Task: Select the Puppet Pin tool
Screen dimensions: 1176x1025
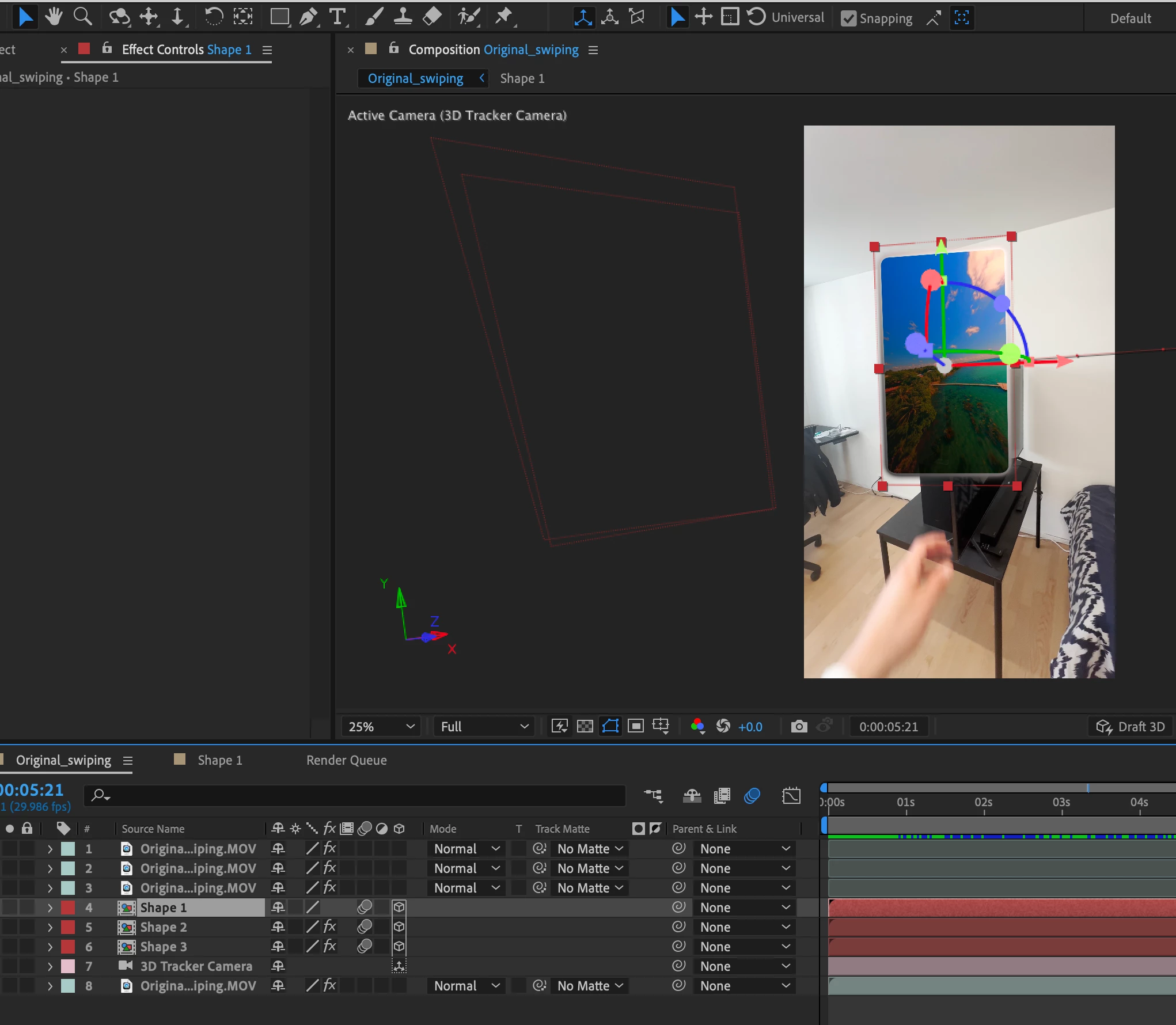Action: pyautogui.click(x=504, y=17)
